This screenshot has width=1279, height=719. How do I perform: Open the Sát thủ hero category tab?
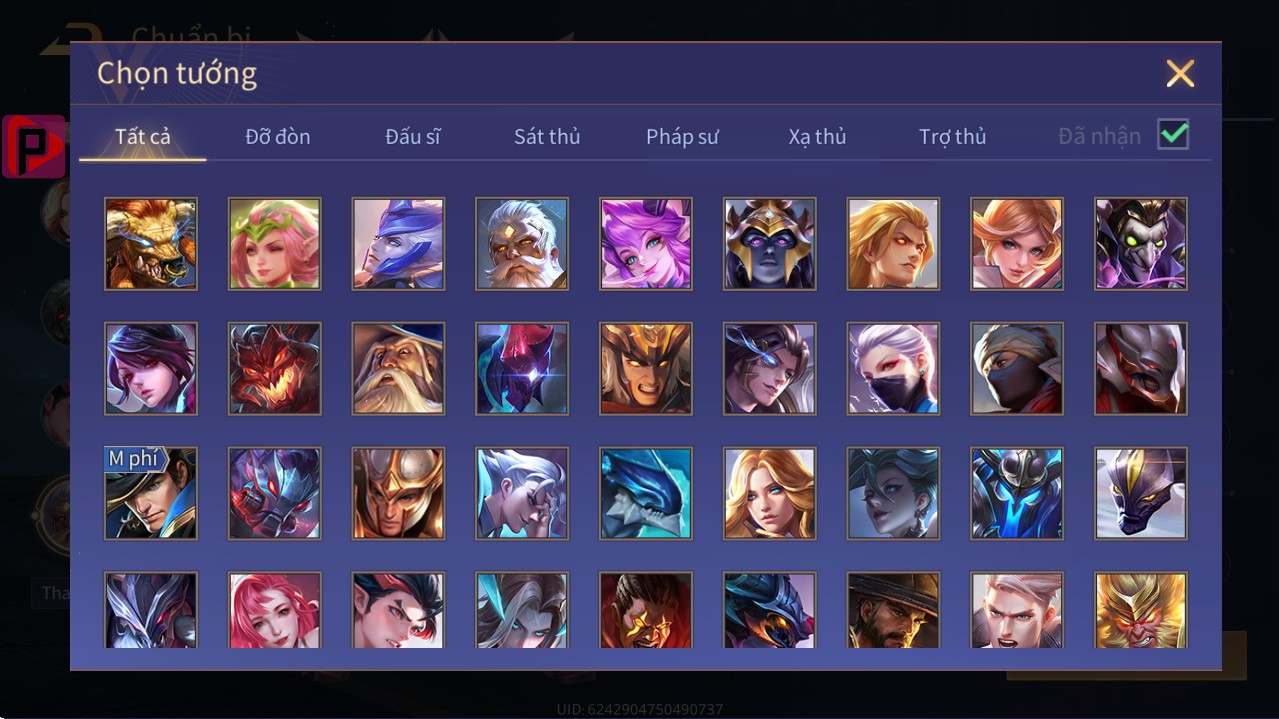point(547,137)
